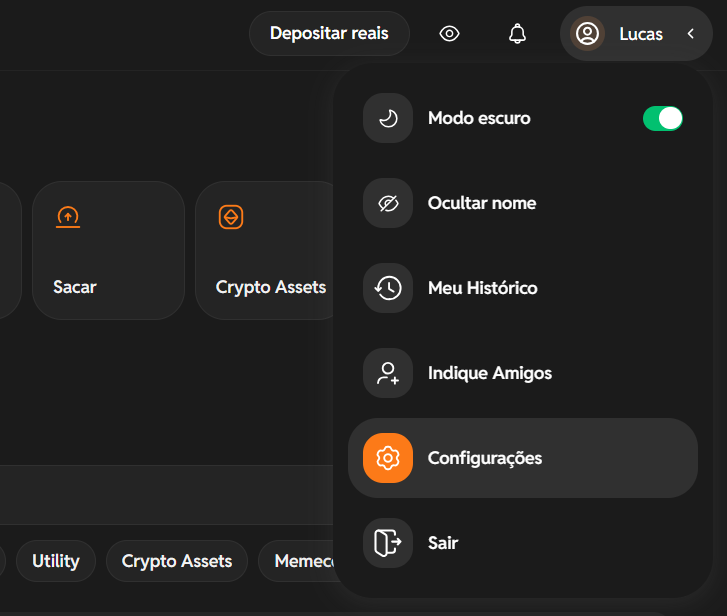This screenshot has height=616, width=727.
Task: Click the clock history icon
Action: coord(388,288)
